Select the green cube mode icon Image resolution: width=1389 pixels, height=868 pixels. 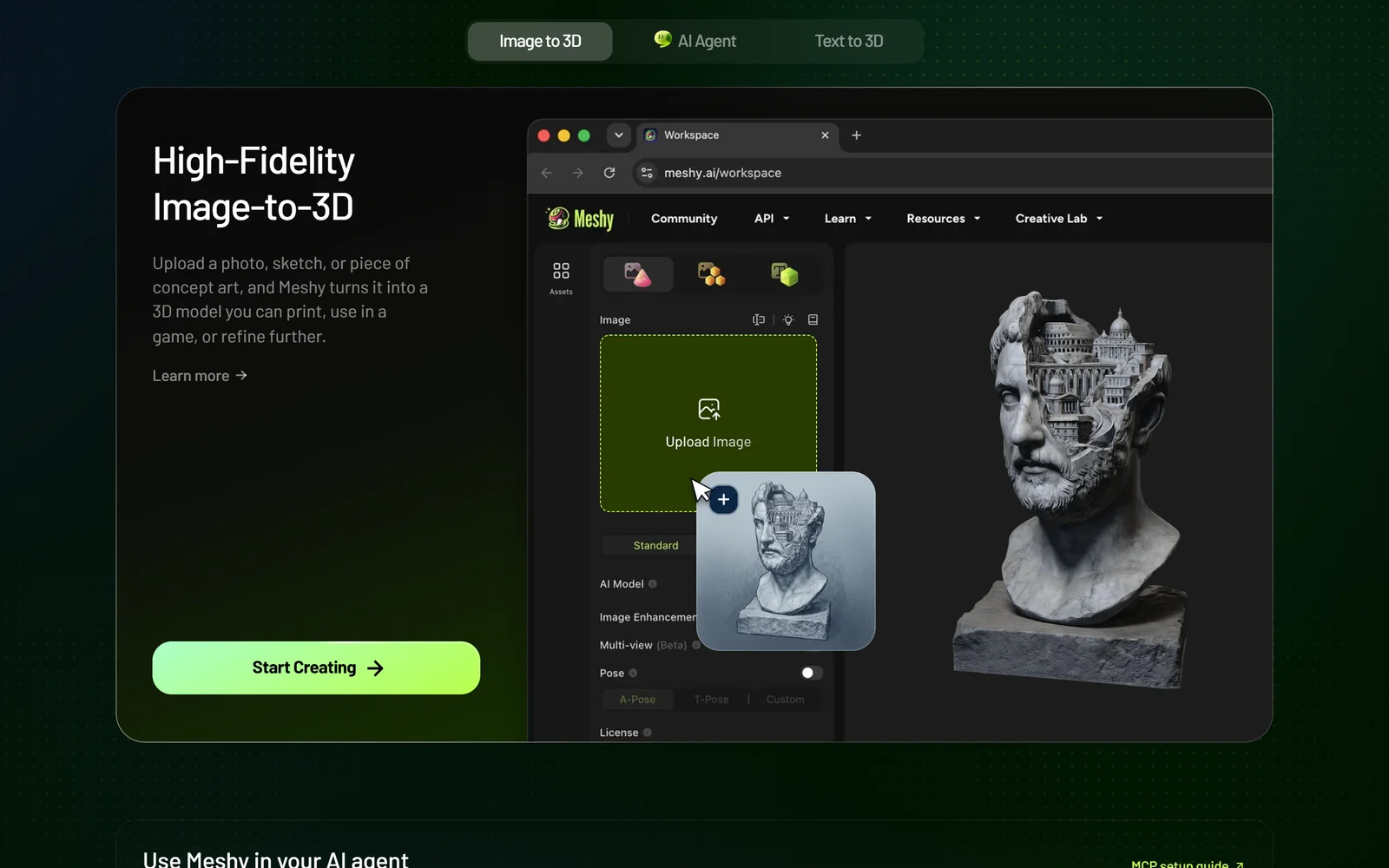[x=784, y=274]
